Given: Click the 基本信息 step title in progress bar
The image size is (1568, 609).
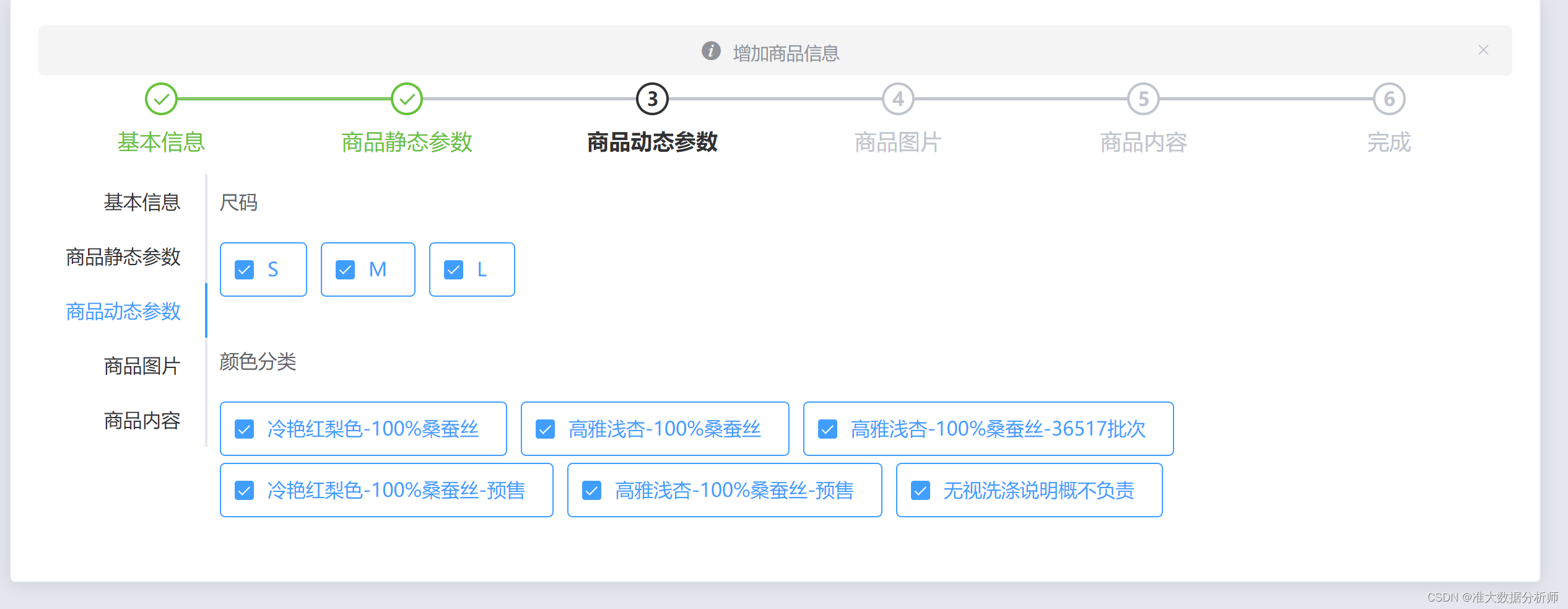Looking at the screenshot, I should coord(161,142).
